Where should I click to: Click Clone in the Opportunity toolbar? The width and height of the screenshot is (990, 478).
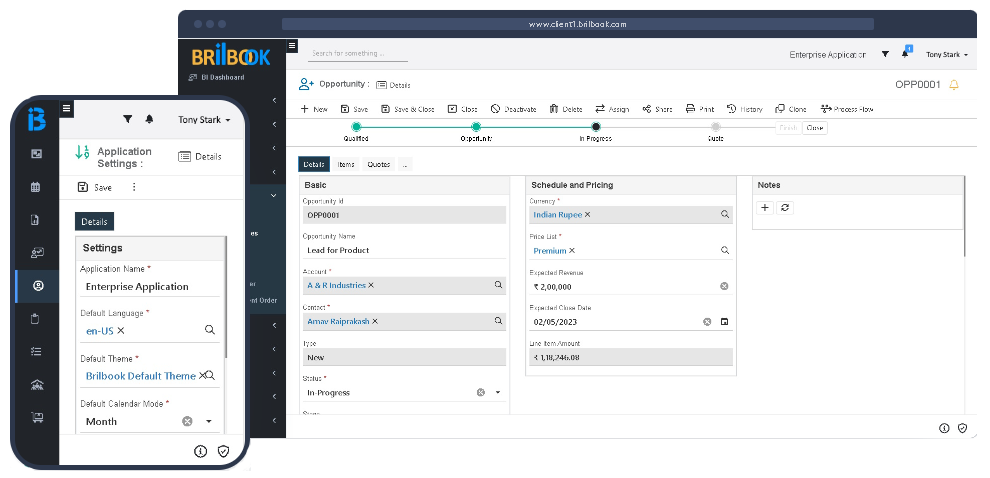point(791,109)
